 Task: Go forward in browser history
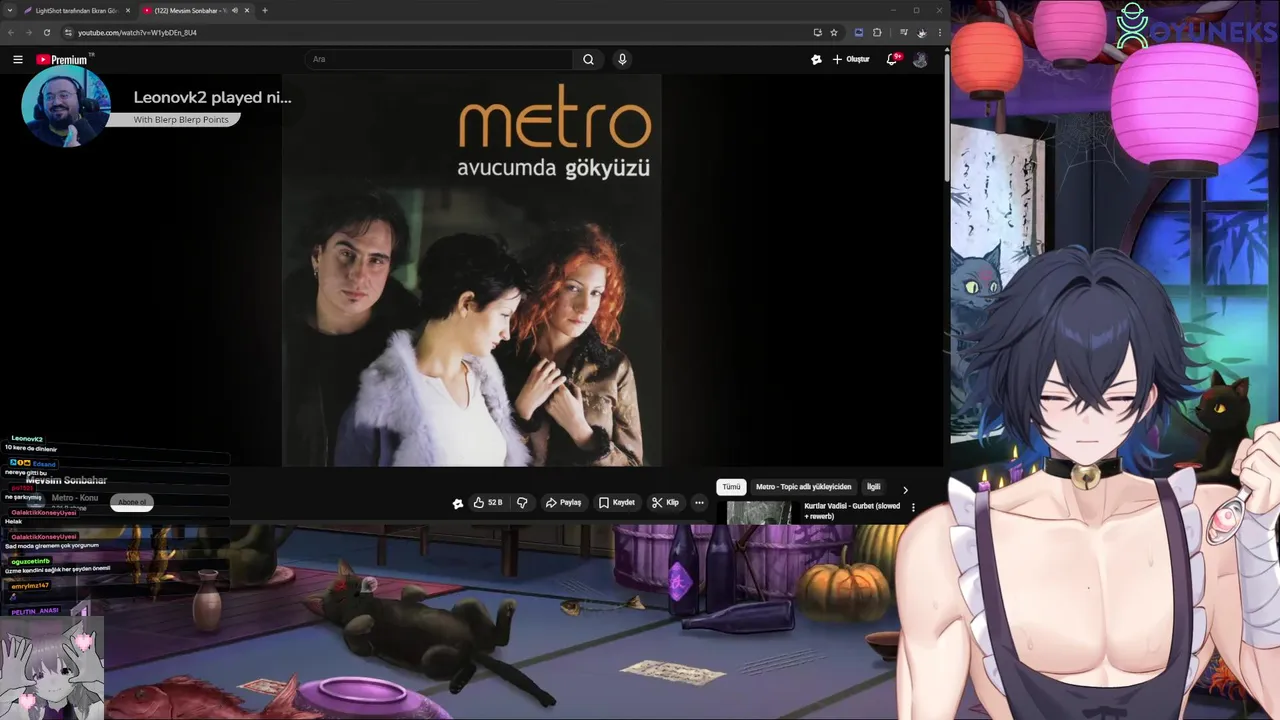click(28, 32)
